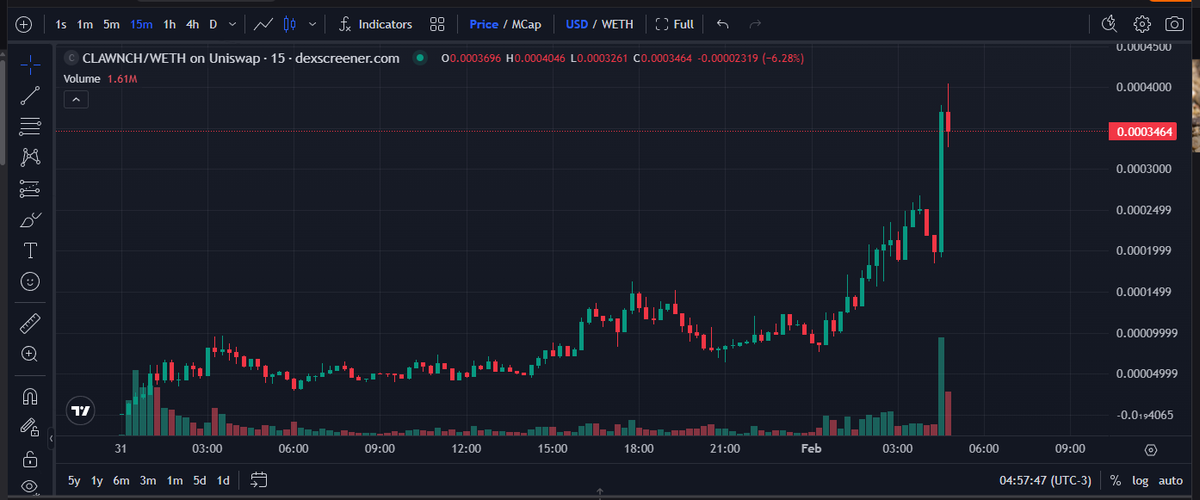Collapse the legend indicator arrow
1200x500 pixels.
(76, 99)
